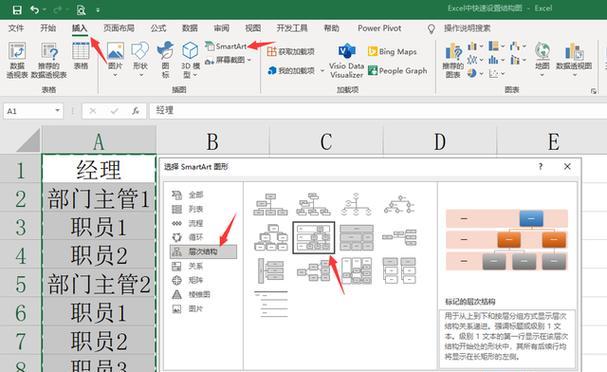This screenshot has height=372, width=607.
Task: Insert a 3D Model
Action: pos(190,59)
